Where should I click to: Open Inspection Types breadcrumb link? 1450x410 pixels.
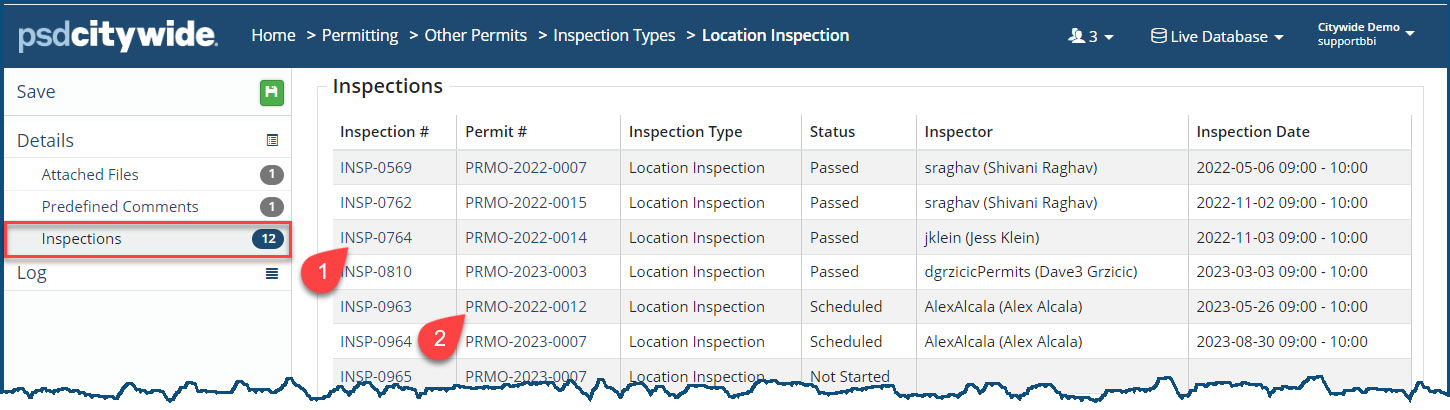click(x=614, y=36)
